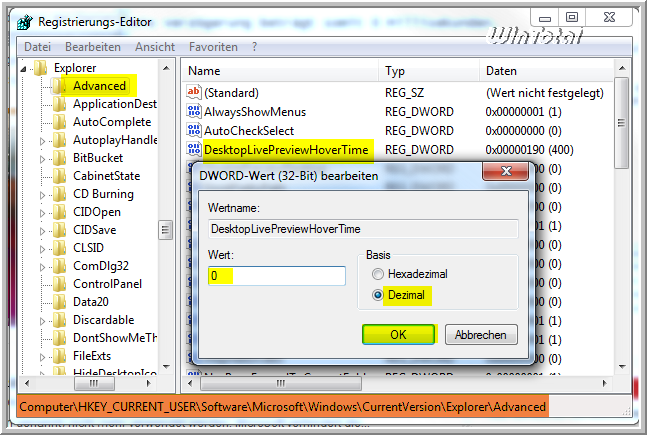647x435 pixels.
Task: Click values pane horizontal scroll right arrow
Action: click(605, 383)
